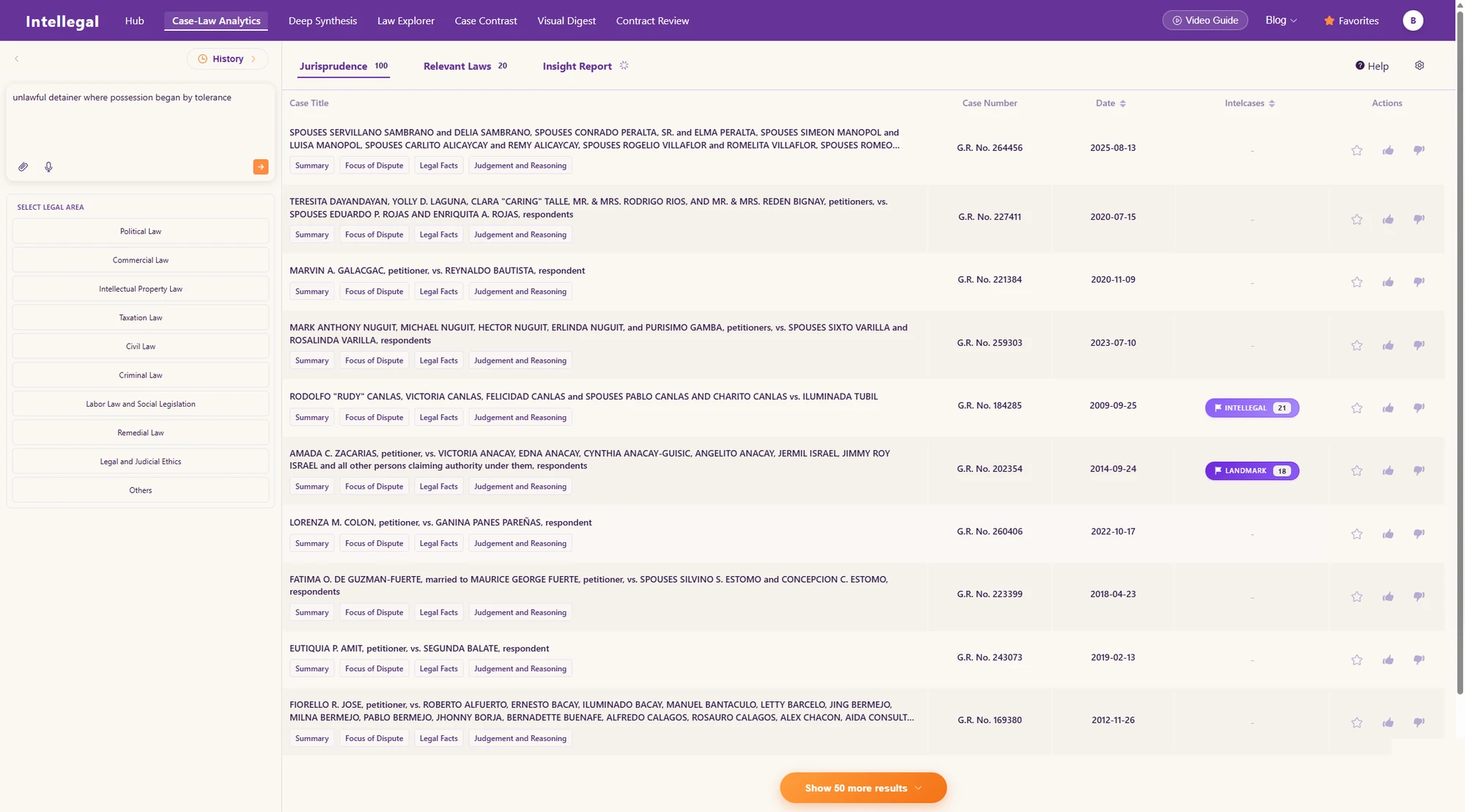The height and width of the screenshot is (812, 1465).
Task: Dislike the G.R. No. 227411 case
Action: pyautogui.click(x=1419, y=219)
